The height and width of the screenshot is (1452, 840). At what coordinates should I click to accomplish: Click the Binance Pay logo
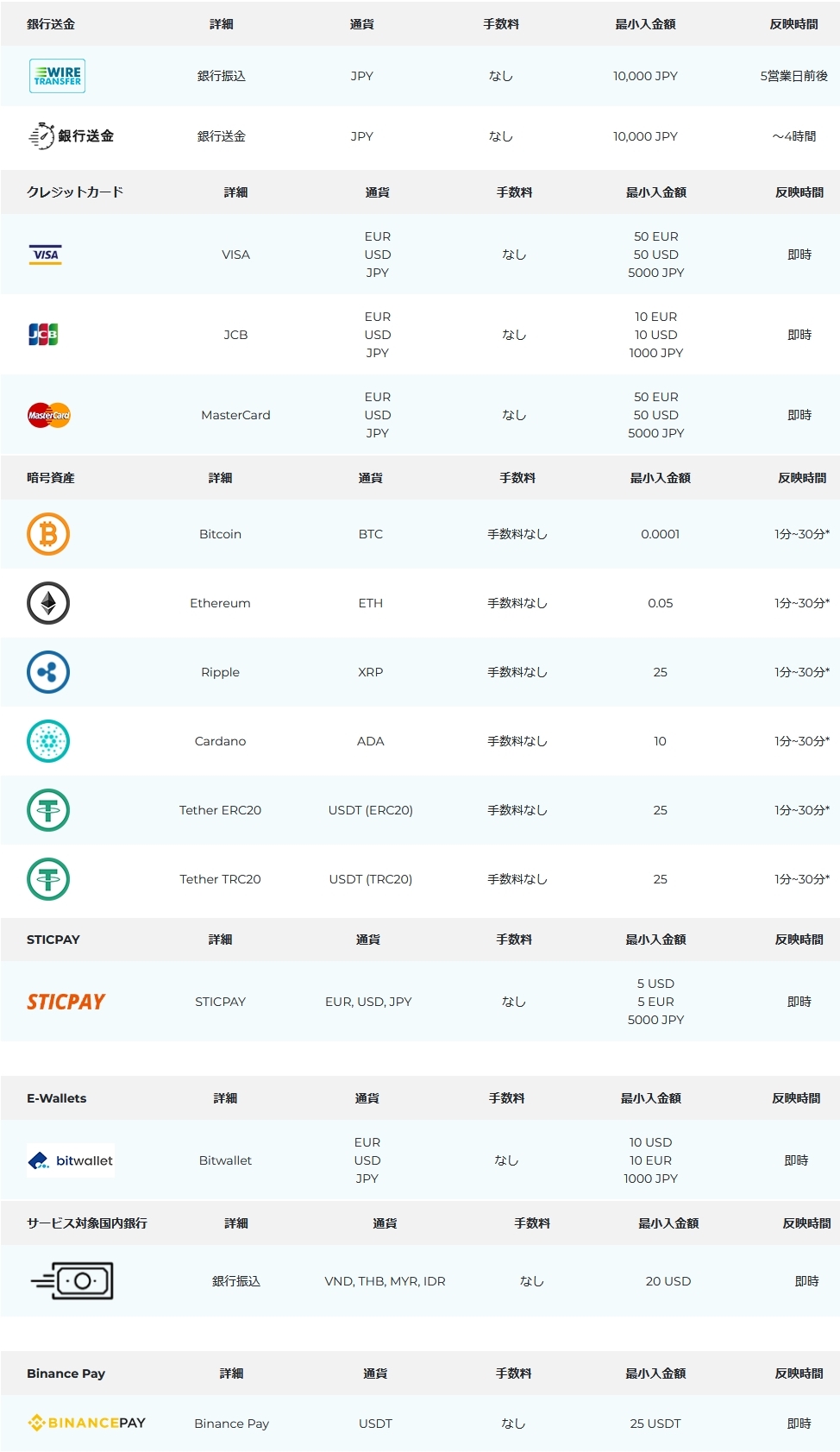click(x=86, y=1423)
